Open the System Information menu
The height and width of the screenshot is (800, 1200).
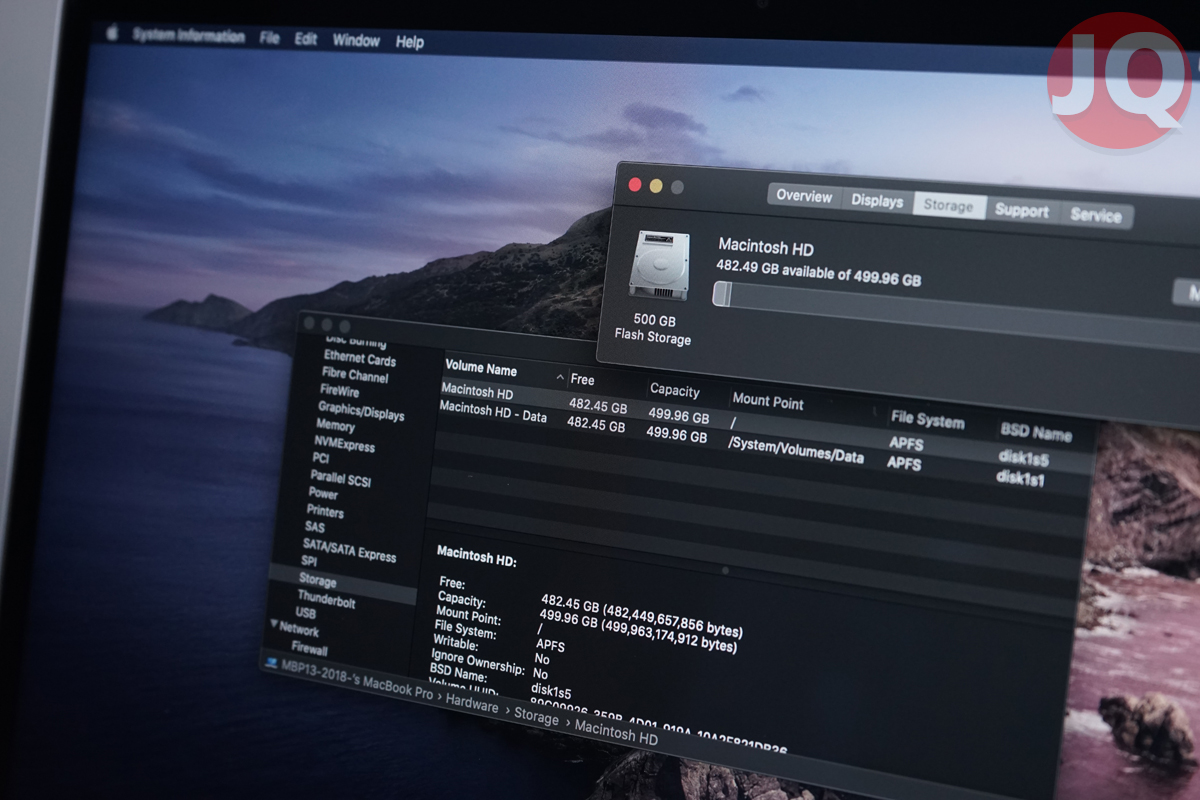188,36
